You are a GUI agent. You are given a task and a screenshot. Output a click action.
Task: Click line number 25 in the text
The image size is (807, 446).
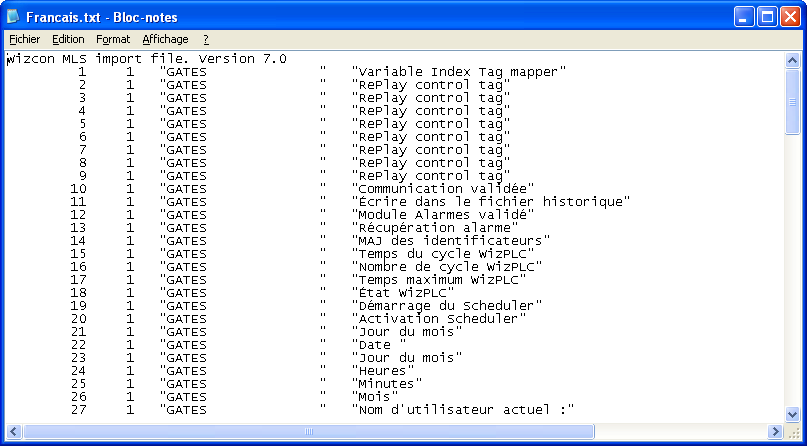78,384
